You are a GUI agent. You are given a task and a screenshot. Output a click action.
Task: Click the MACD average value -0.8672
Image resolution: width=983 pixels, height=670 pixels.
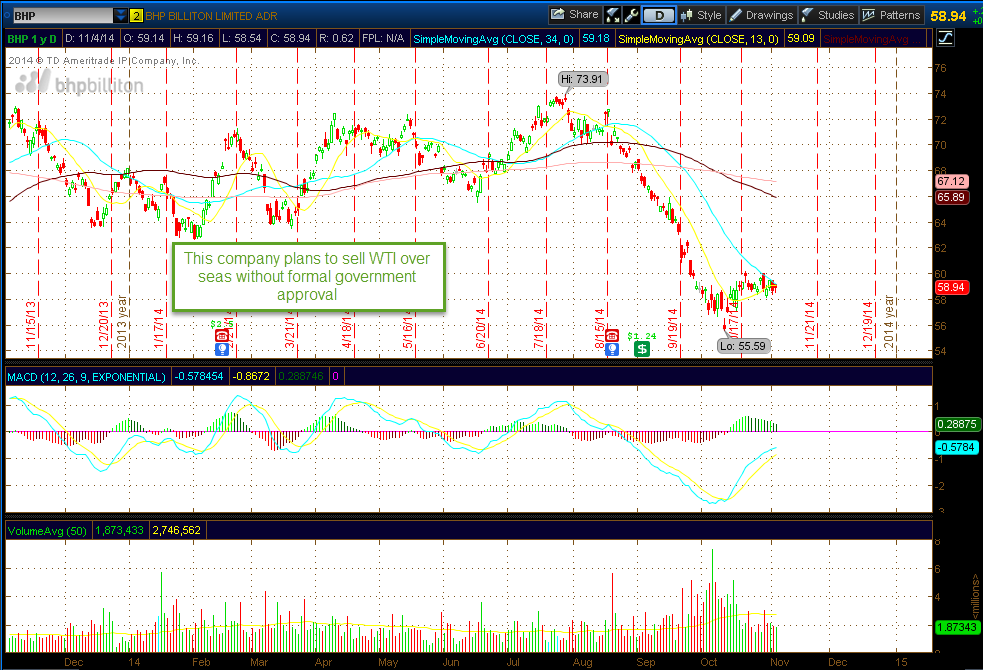251,377
